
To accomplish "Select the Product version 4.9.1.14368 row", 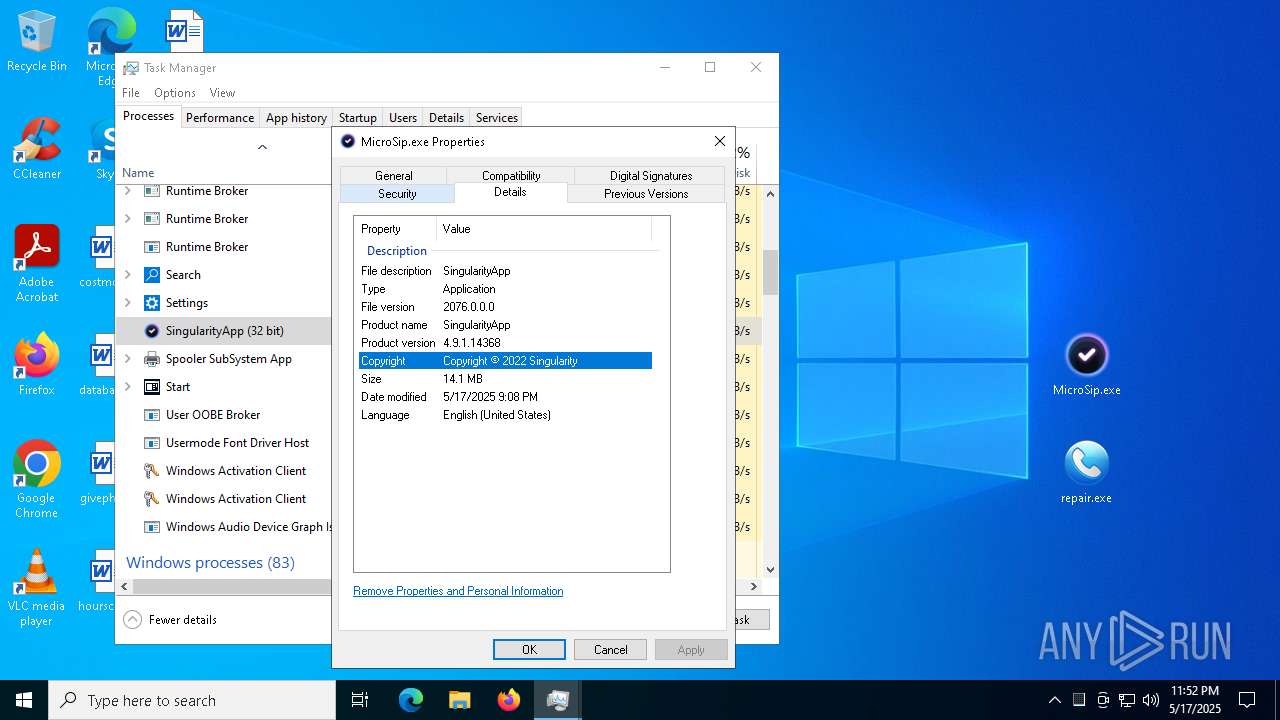I will [x=505, y=343].
